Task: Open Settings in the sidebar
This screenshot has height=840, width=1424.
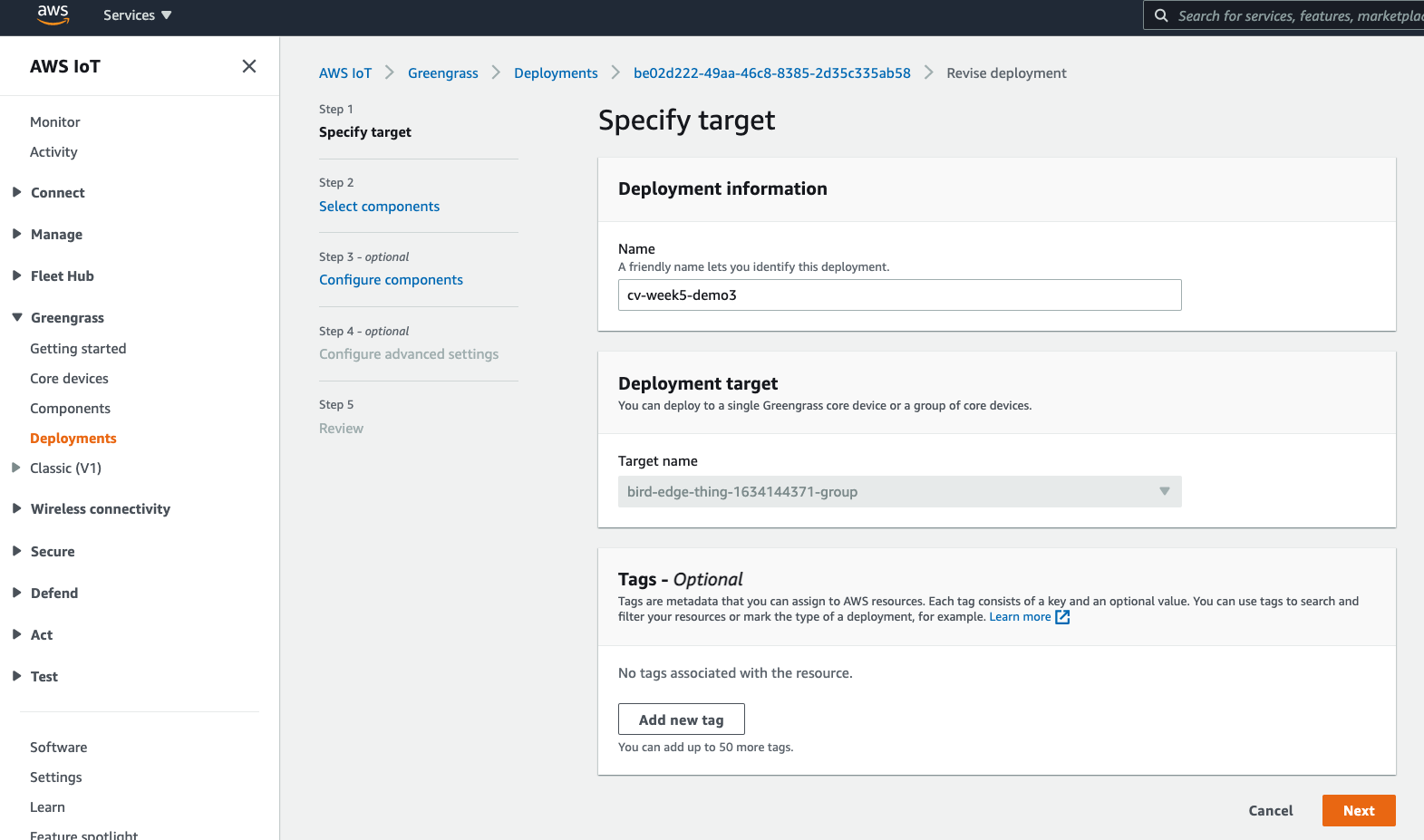Action: click(56, 777)
